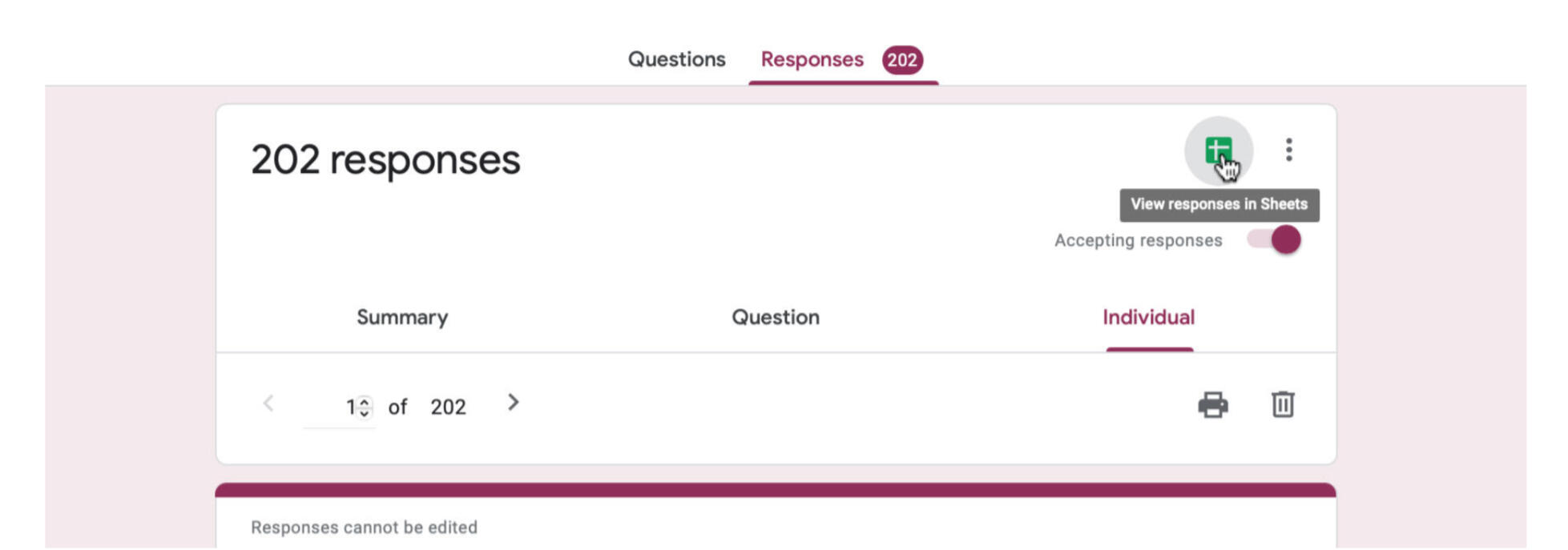
Task: Print the current individual response
Action: 1212,405
